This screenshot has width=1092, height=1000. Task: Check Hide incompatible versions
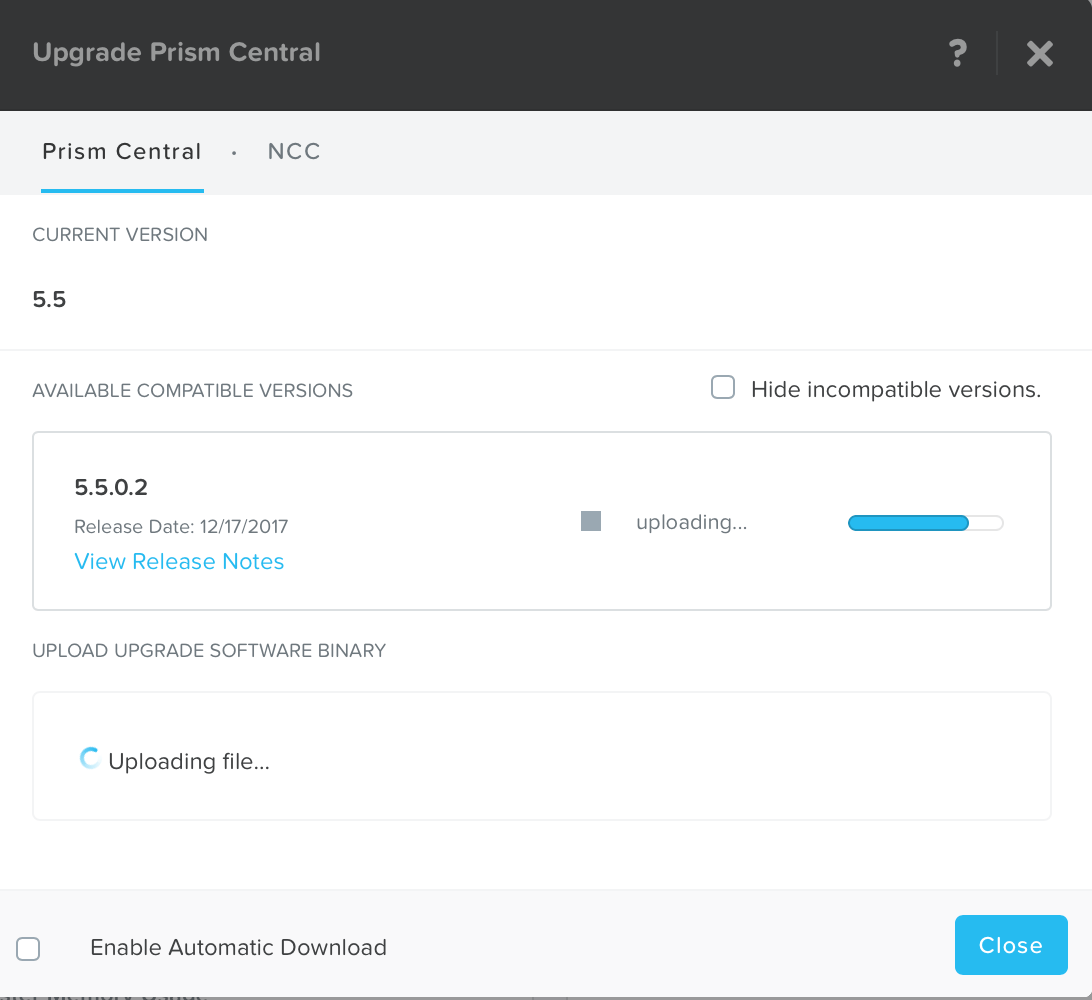click(x=723, y=387)
